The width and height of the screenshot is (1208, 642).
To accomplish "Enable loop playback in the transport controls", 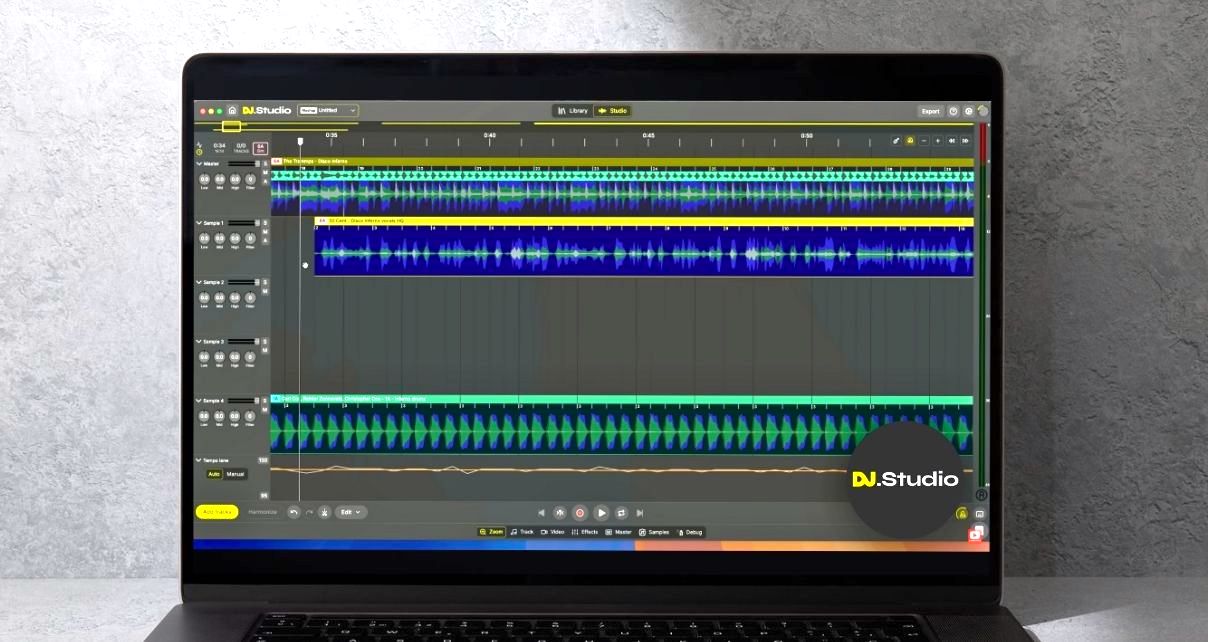I will 621,513.
